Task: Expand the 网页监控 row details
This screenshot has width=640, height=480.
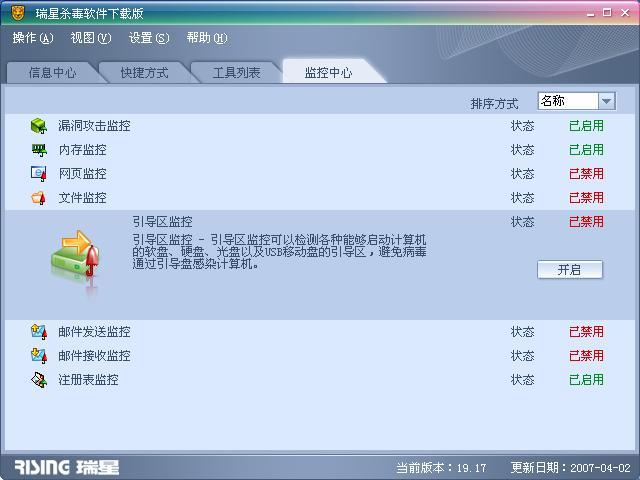Action: pos(320,174)
